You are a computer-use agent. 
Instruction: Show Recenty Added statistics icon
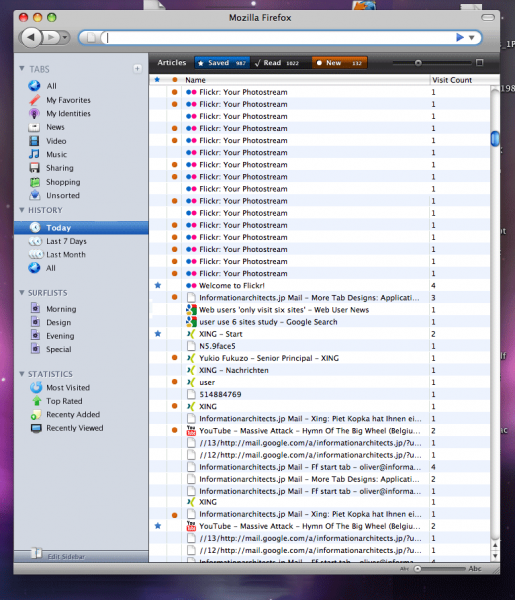pos(36,415)
